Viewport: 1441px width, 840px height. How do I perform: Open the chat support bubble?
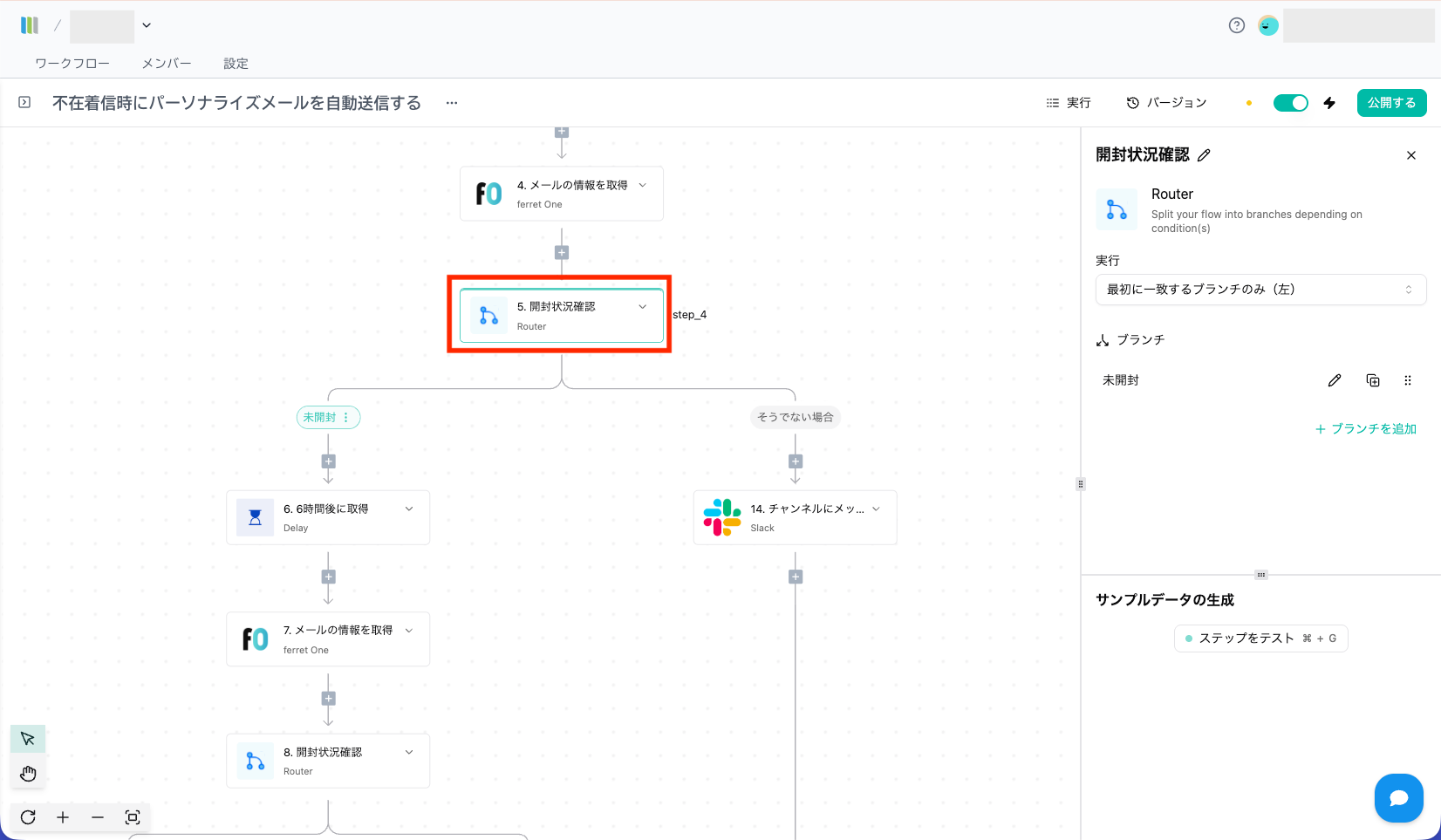click(x=1398, y=797)
